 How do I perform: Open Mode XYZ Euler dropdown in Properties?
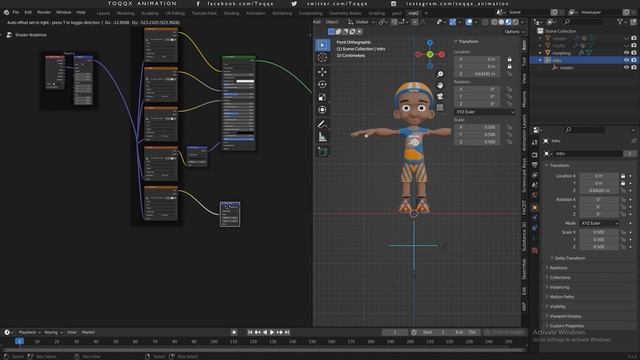tap(599, 223)
